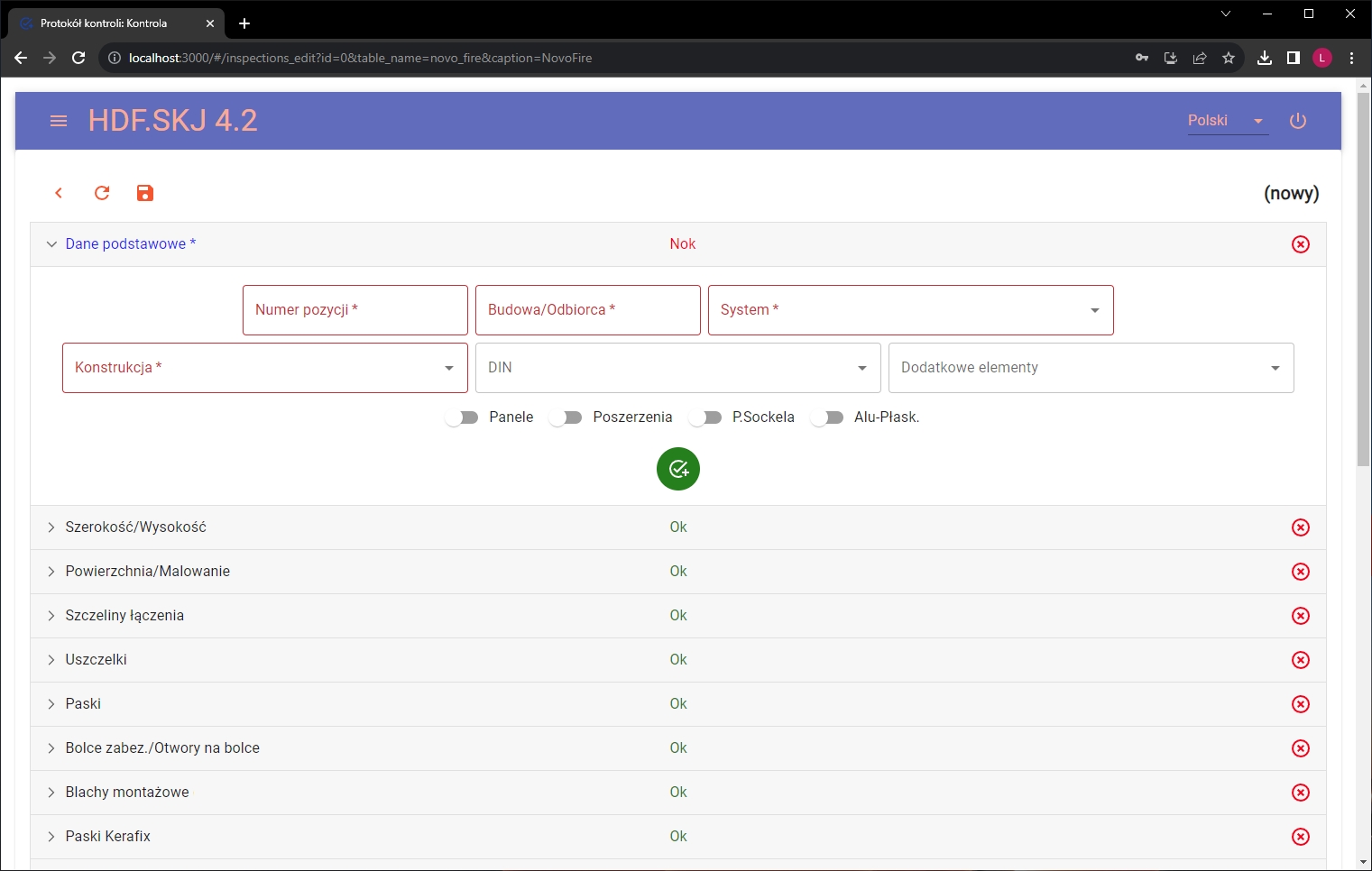Screen dimensions: 1372x871
Task: Go back using the red chevron arrow
Action: pos(59,193)
